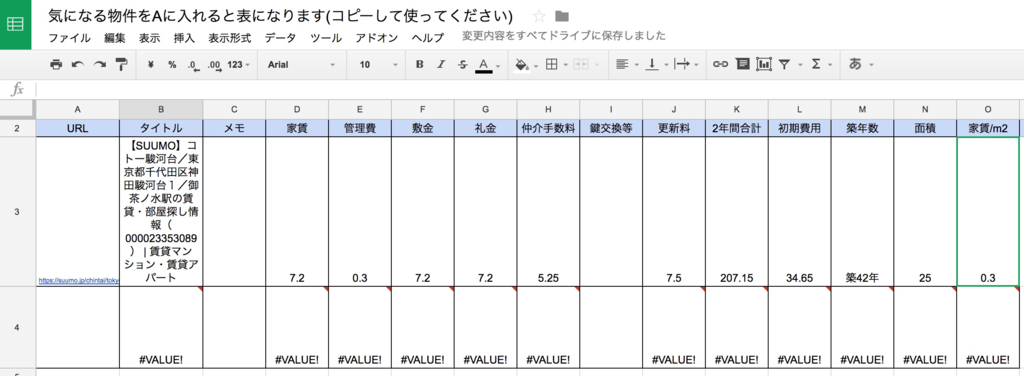
Task: Click the insert chart icon
Action: coord(763,64)
